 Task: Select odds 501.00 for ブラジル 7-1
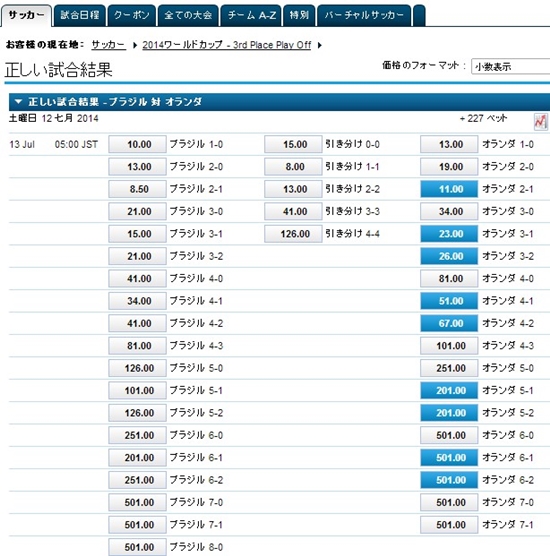coord(138,524)
